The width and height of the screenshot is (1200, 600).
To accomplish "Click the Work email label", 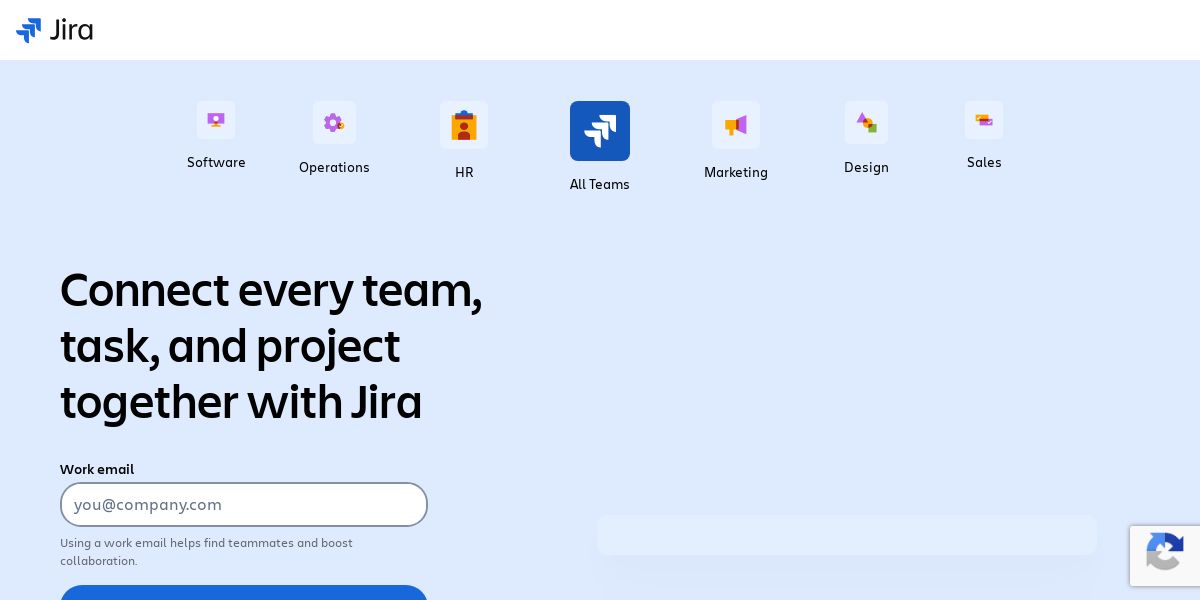I will (97, 469).
